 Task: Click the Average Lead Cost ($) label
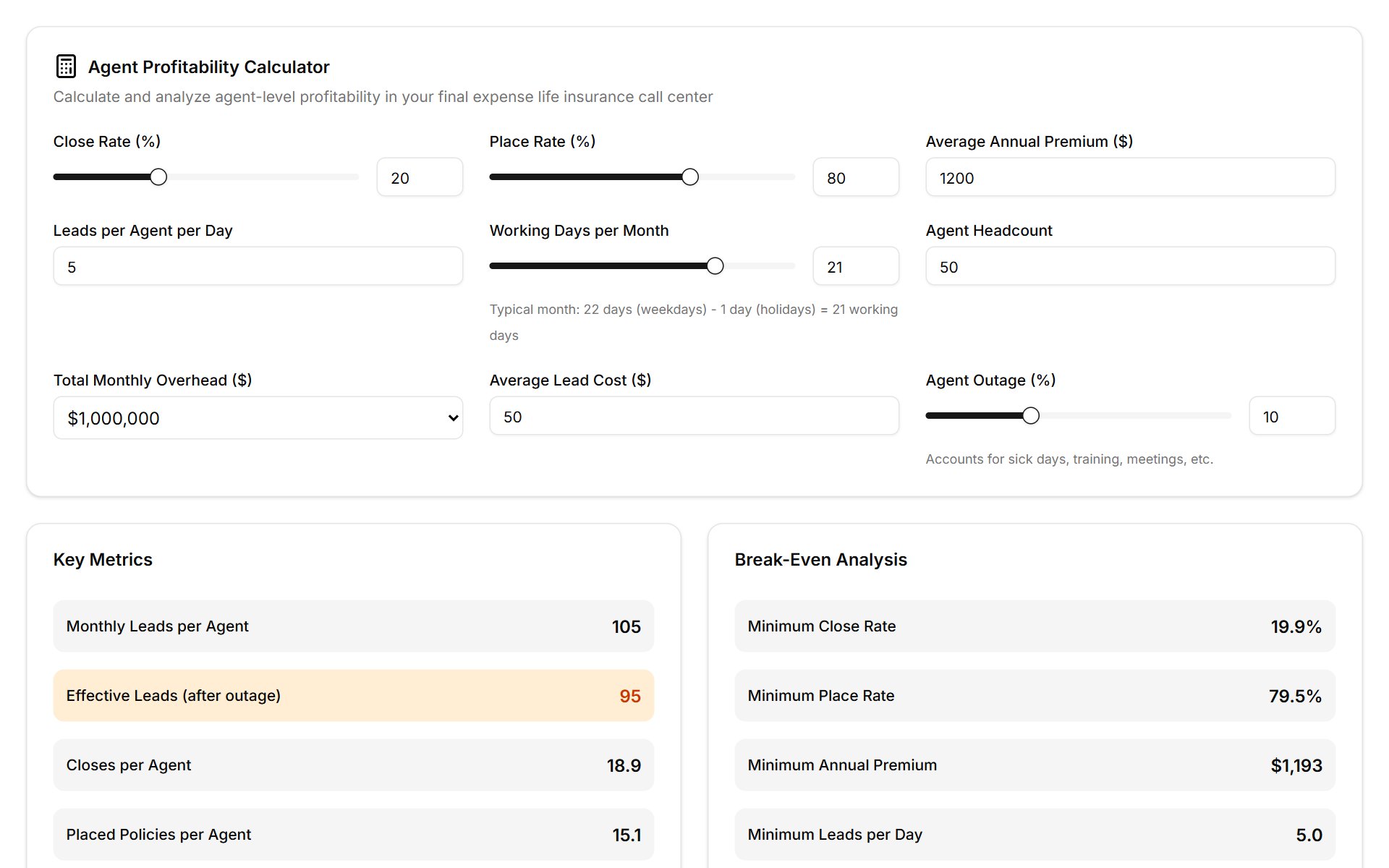coord(570,380)
